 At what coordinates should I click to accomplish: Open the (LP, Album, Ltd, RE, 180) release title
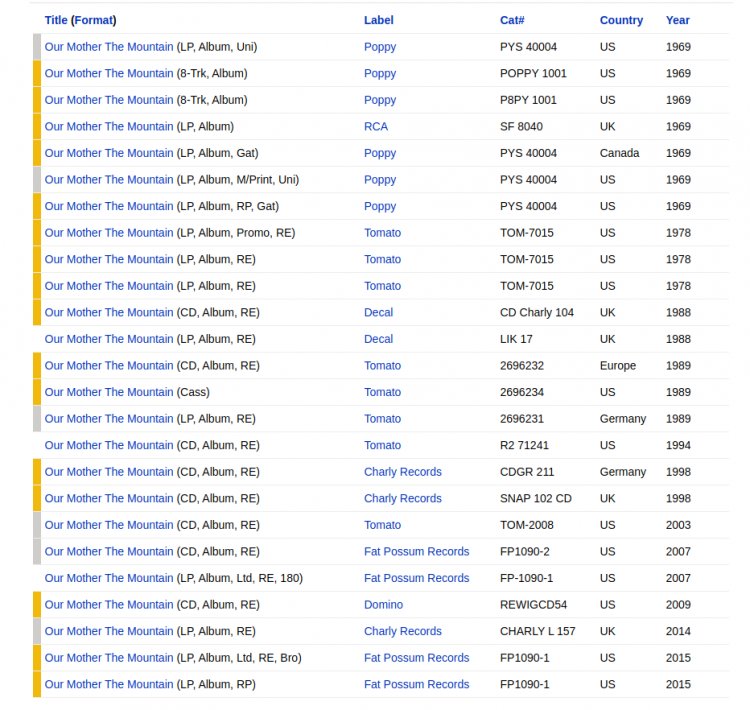109,578
